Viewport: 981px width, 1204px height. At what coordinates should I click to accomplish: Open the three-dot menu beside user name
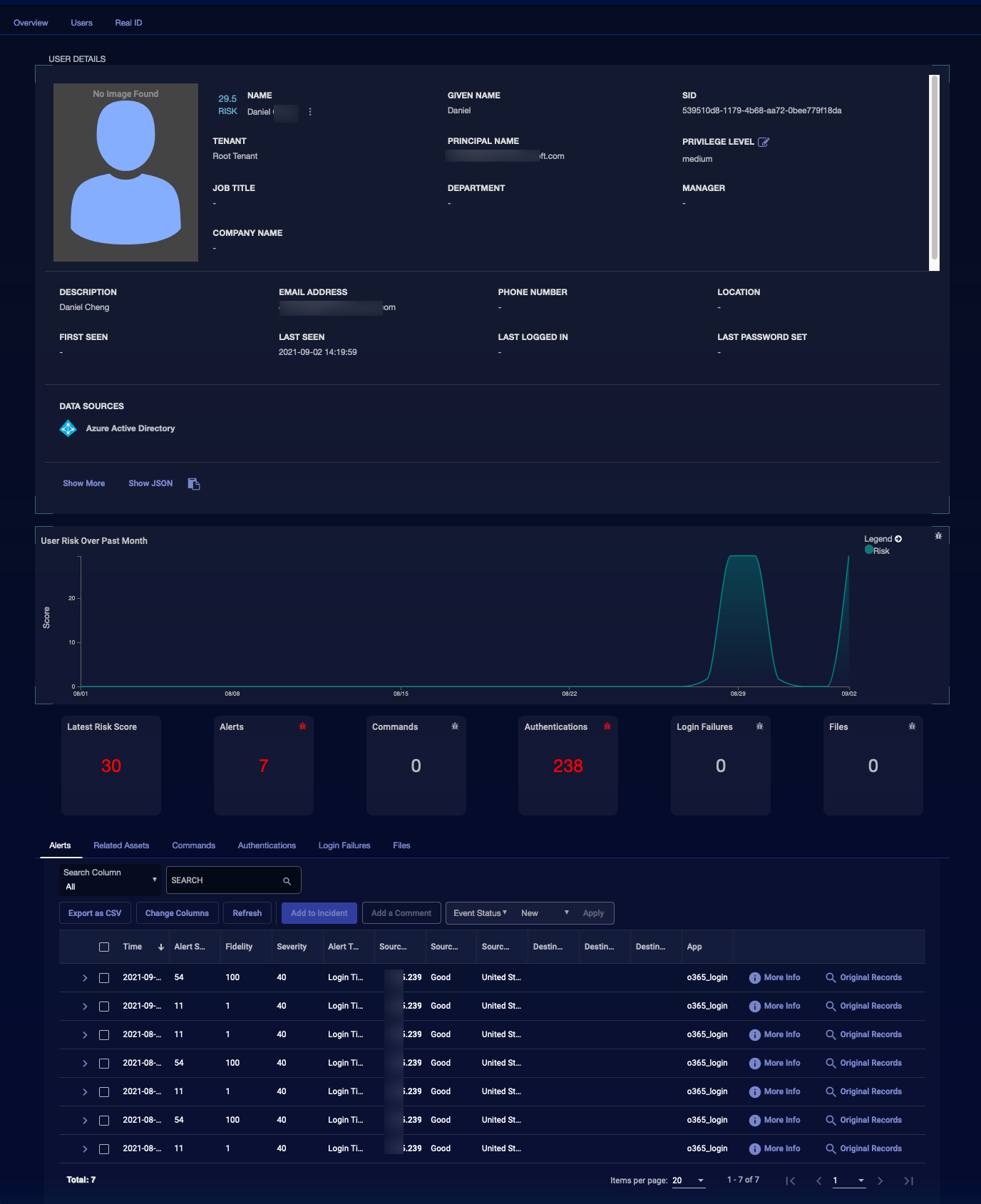tap(310, 112)
